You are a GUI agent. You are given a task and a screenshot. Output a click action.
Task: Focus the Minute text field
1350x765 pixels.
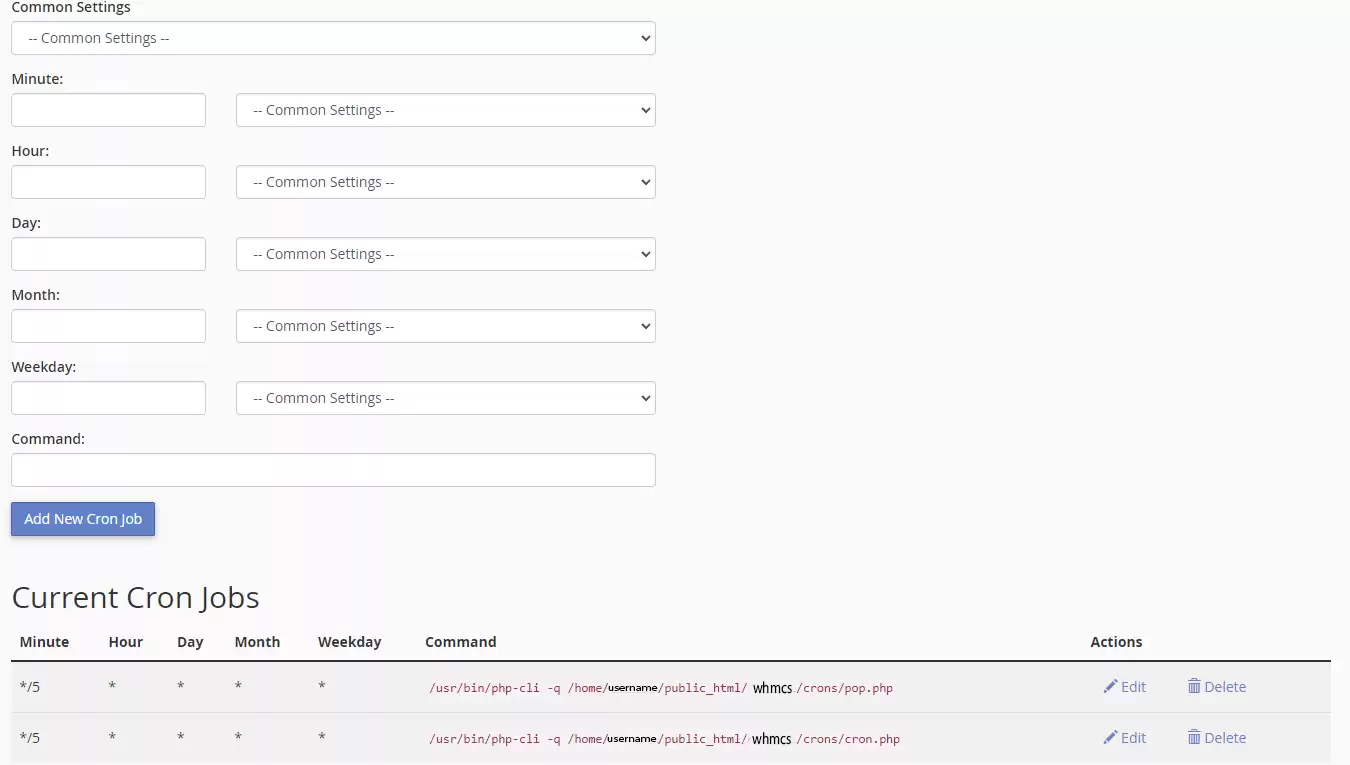pyautogui.click(x=108, y=110)
